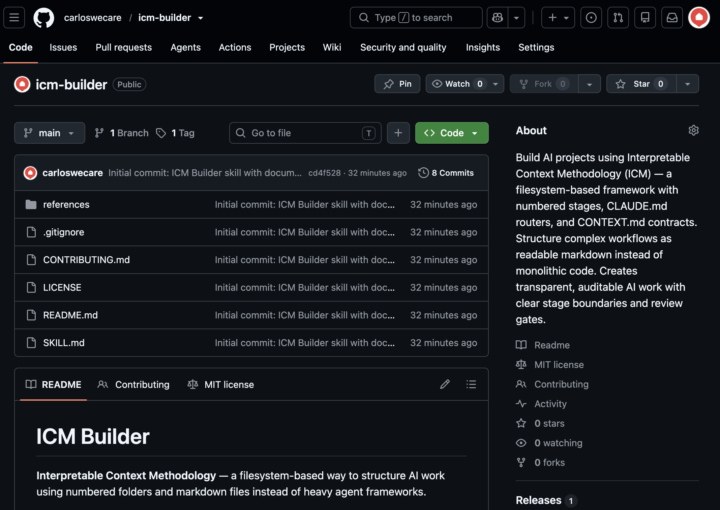The width and height of the screenshot is (720, 510).
Task: Open the star lists dropdown arrow
Action: [x=687, y=84]
